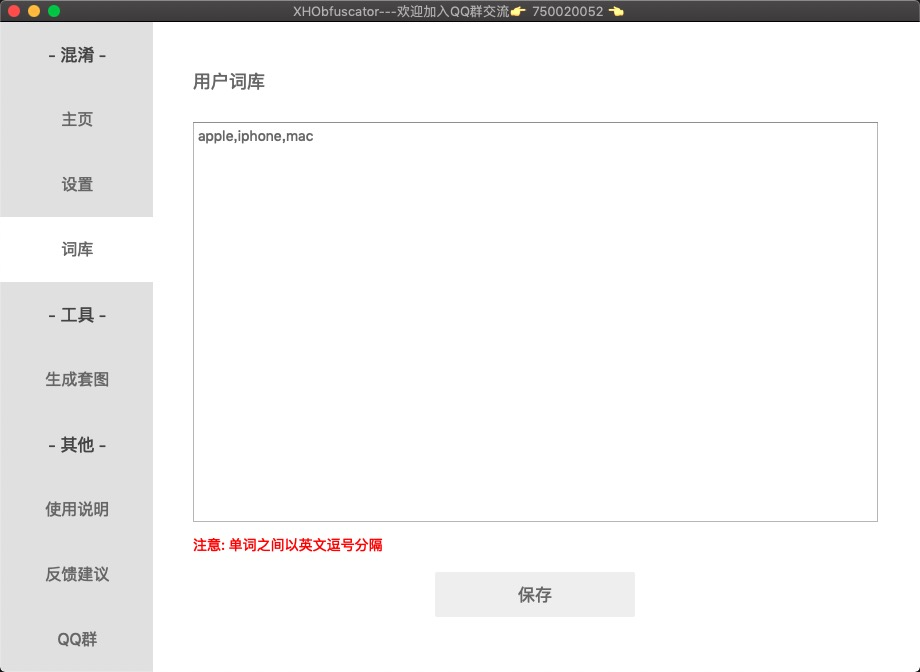Click the - 工具 - section header

pyautogui.click(x=78, y=314)
